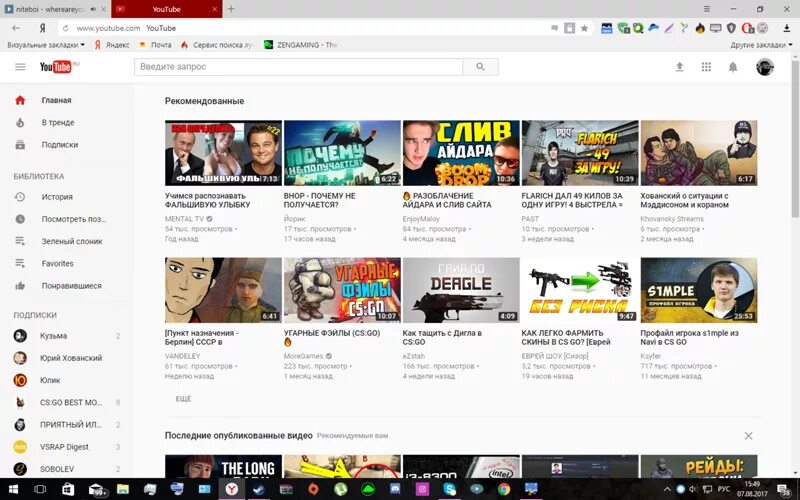Screen dimensions: 800x500
Task: Open browser downloads arrow icon
Action: pos(786,28)
